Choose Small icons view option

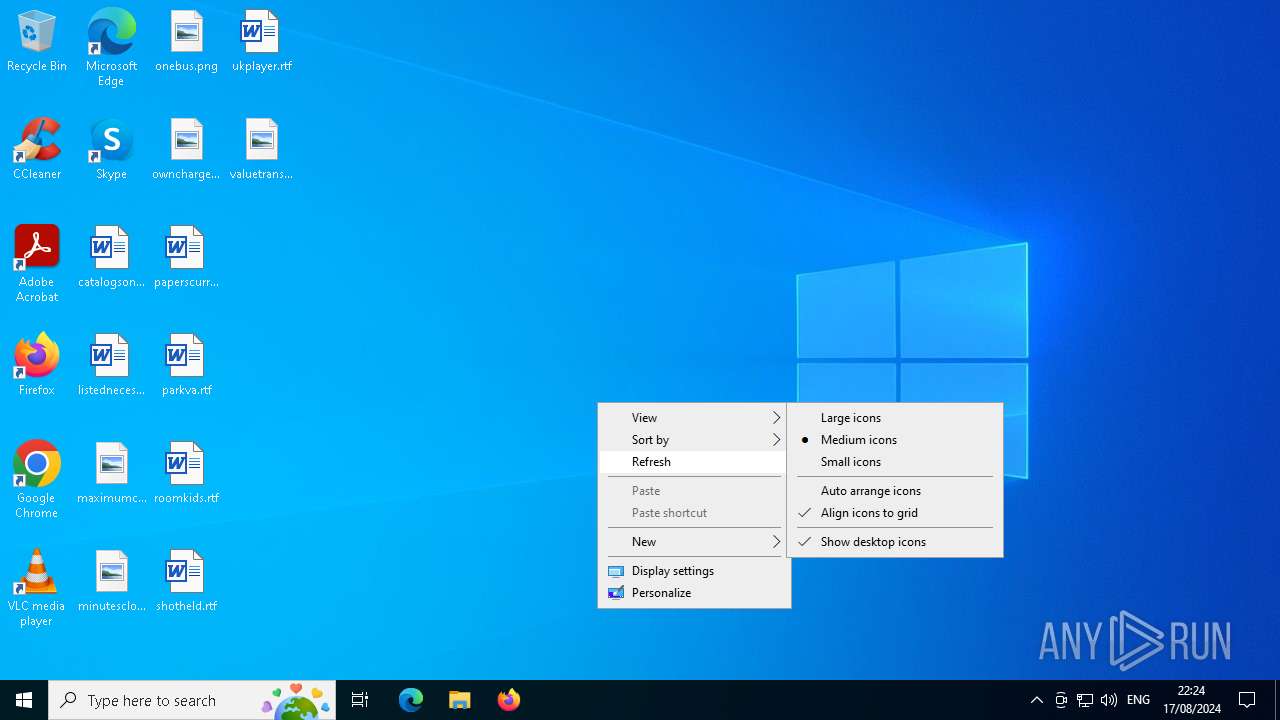click(895, 462)
